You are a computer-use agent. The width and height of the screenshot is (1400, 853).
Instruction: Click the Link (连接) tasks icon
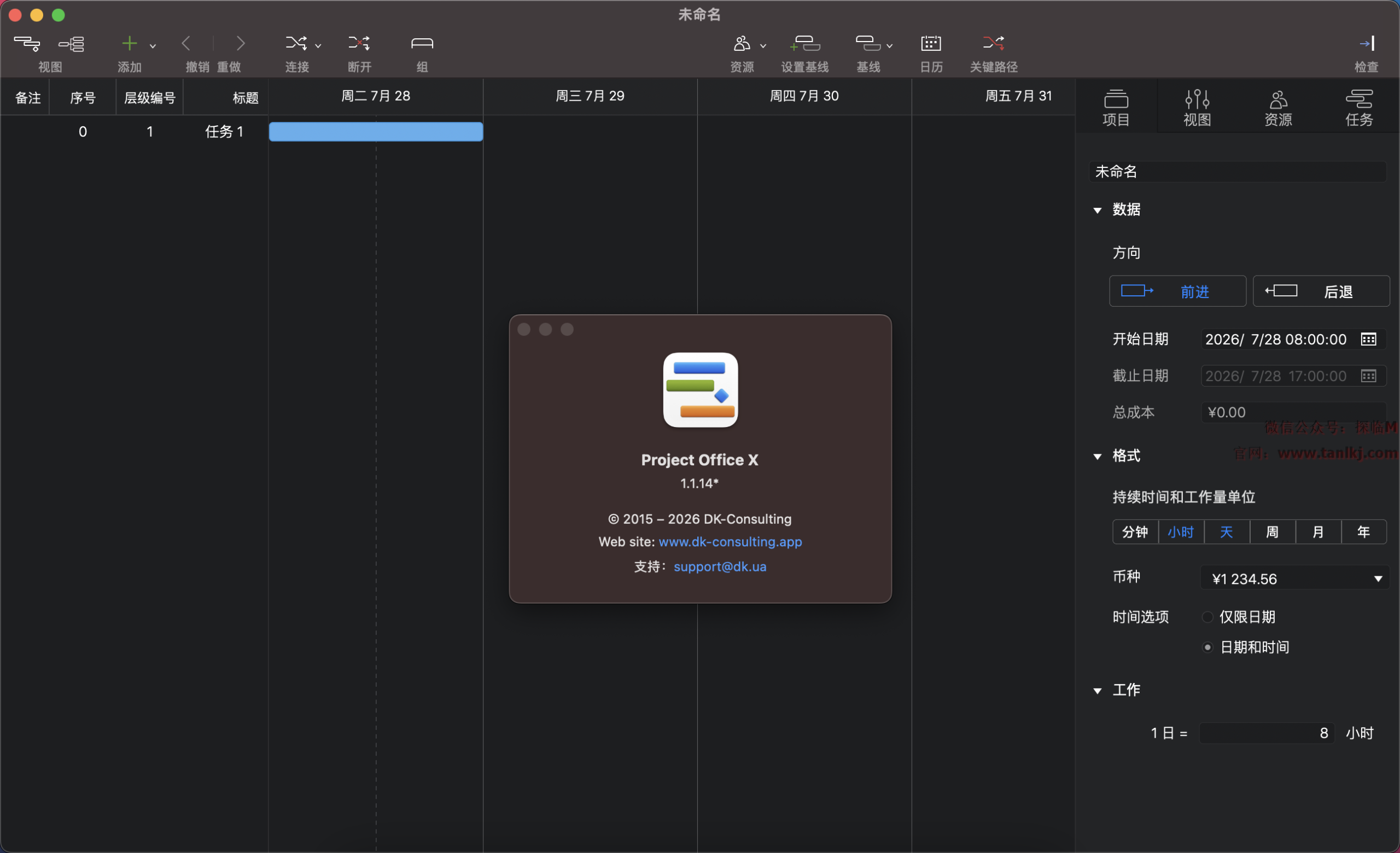[296, 43]
